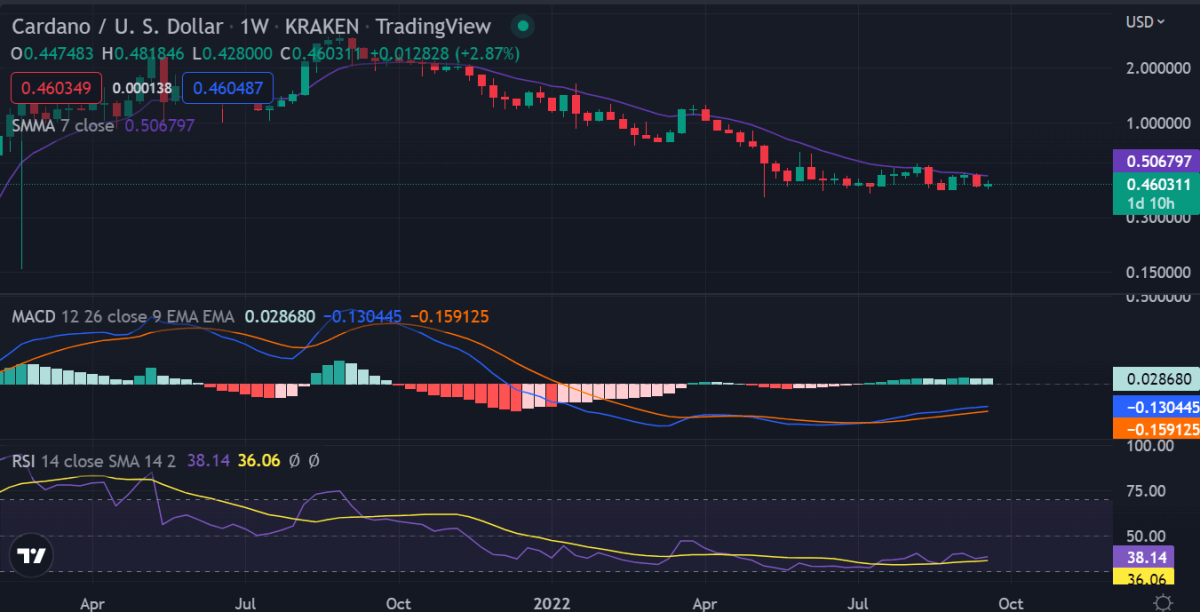Image resolution: width=1200 pixels, height=612 pixels.
Task: Click the 2022 label on time axis
Action: coord(551,603)
